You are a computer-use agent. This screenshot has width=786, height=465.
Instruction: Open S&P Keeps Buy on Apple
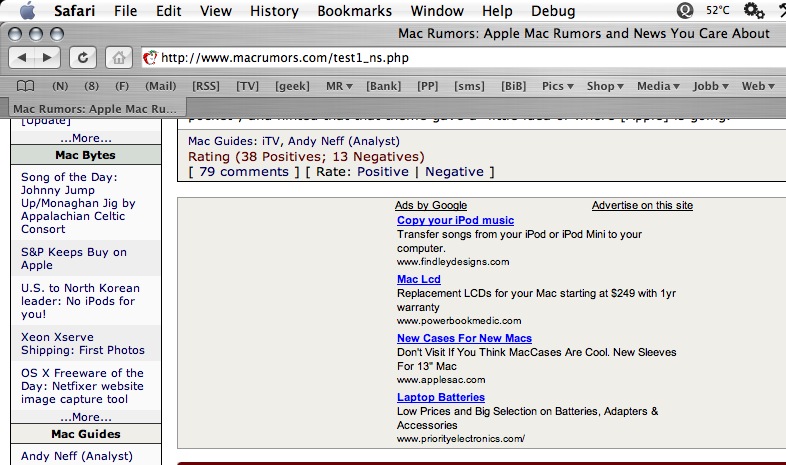click(x=74, y=259)
